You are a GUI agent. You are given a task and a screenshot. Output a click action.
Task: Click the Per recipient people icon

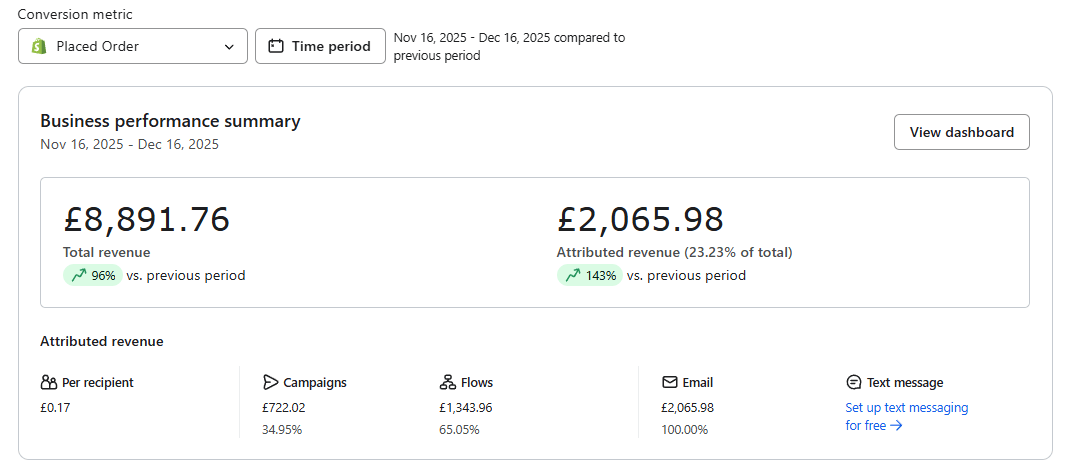click(49, 382)
